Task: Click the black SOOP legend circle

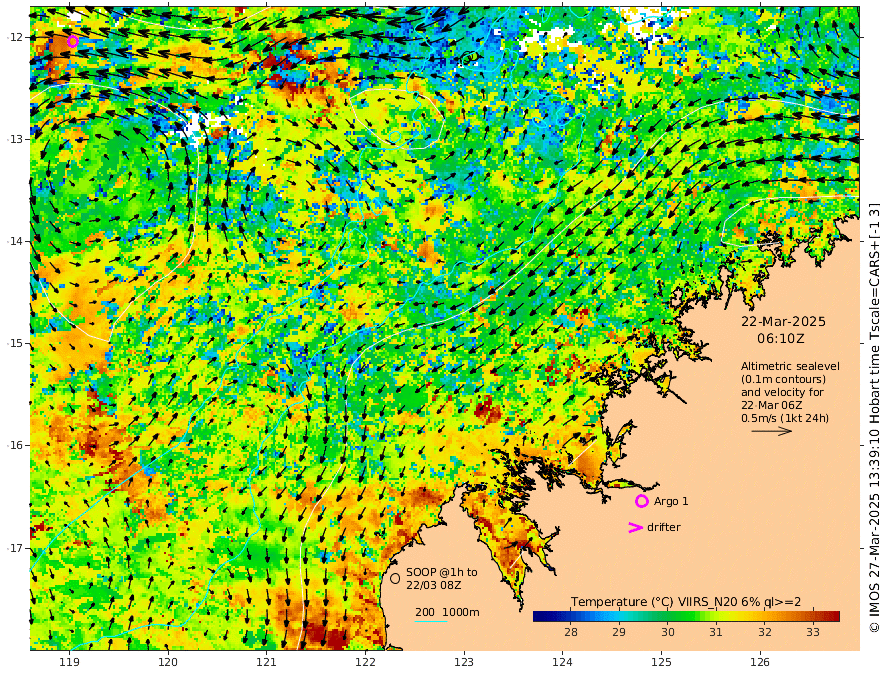Action: (395, 578)
